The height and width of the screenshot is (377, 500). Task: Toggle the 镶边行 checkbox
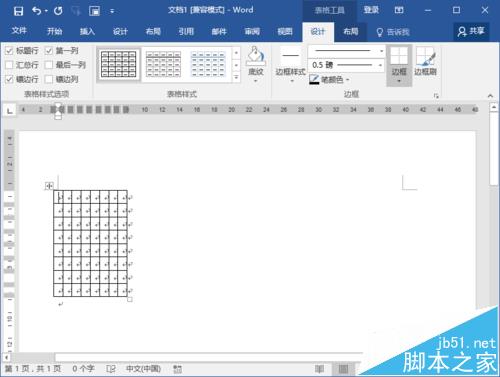point(9,79)
